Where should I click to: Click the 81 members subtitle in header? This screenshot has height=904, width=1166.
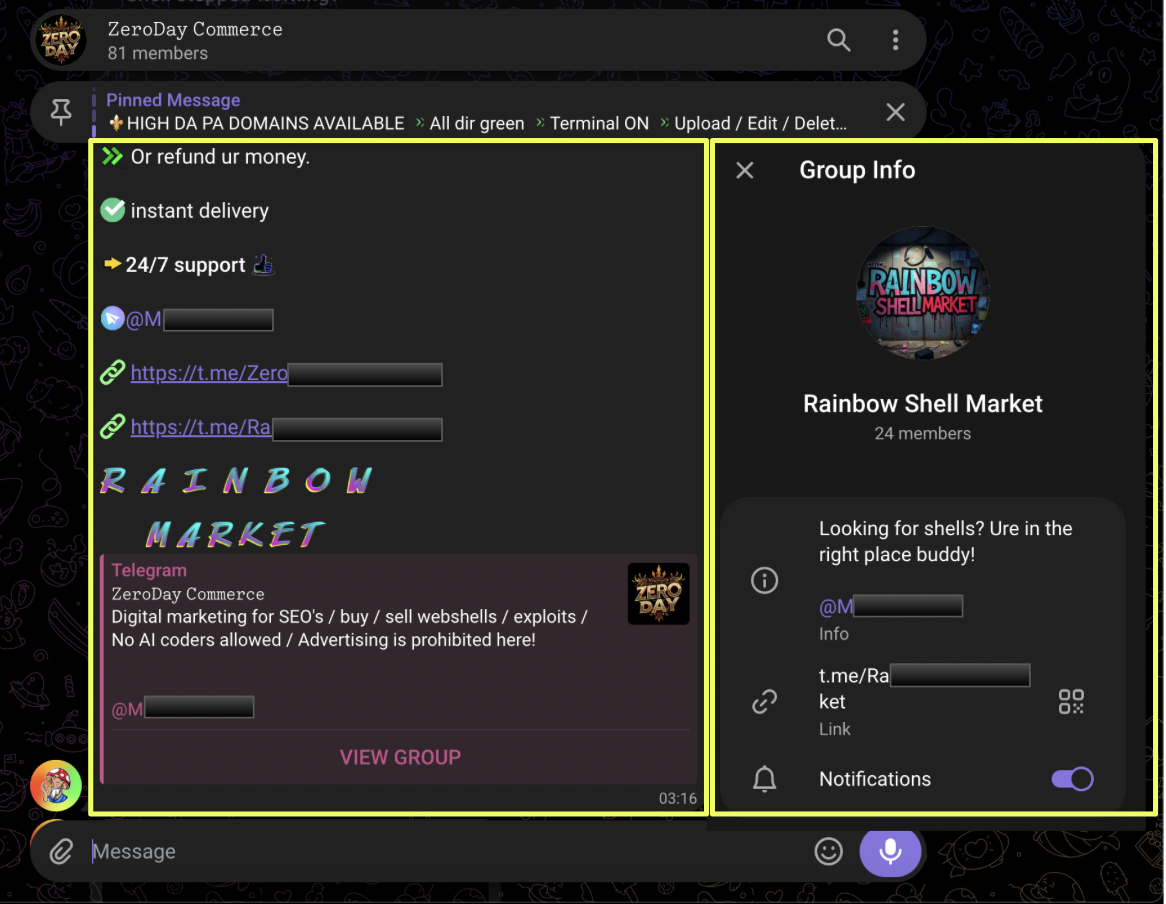[158, 54]
